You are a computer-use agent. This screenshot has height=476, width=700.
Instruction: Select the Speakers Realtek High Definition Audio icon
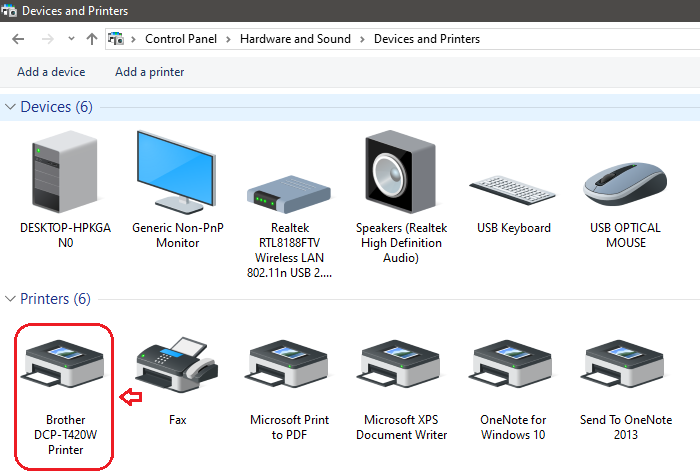pos(400,171)
